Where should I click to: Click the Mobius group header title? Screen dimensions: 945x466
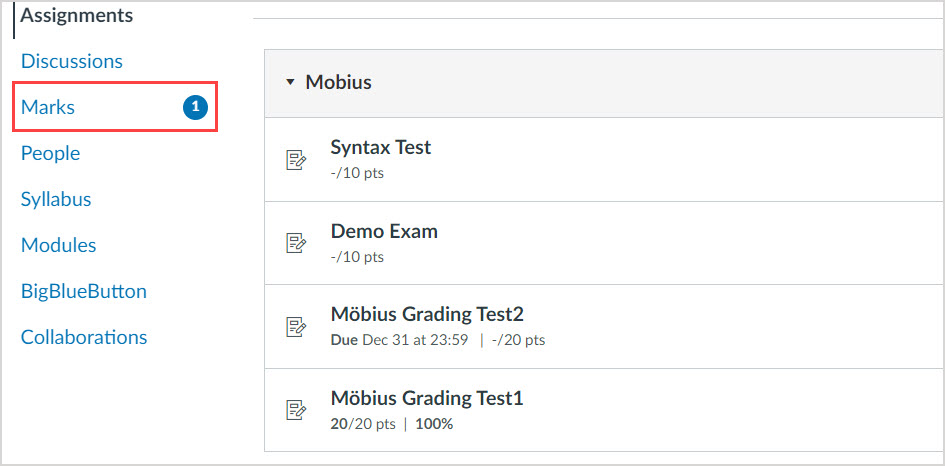pyautogui.click(x=339, y=82)
